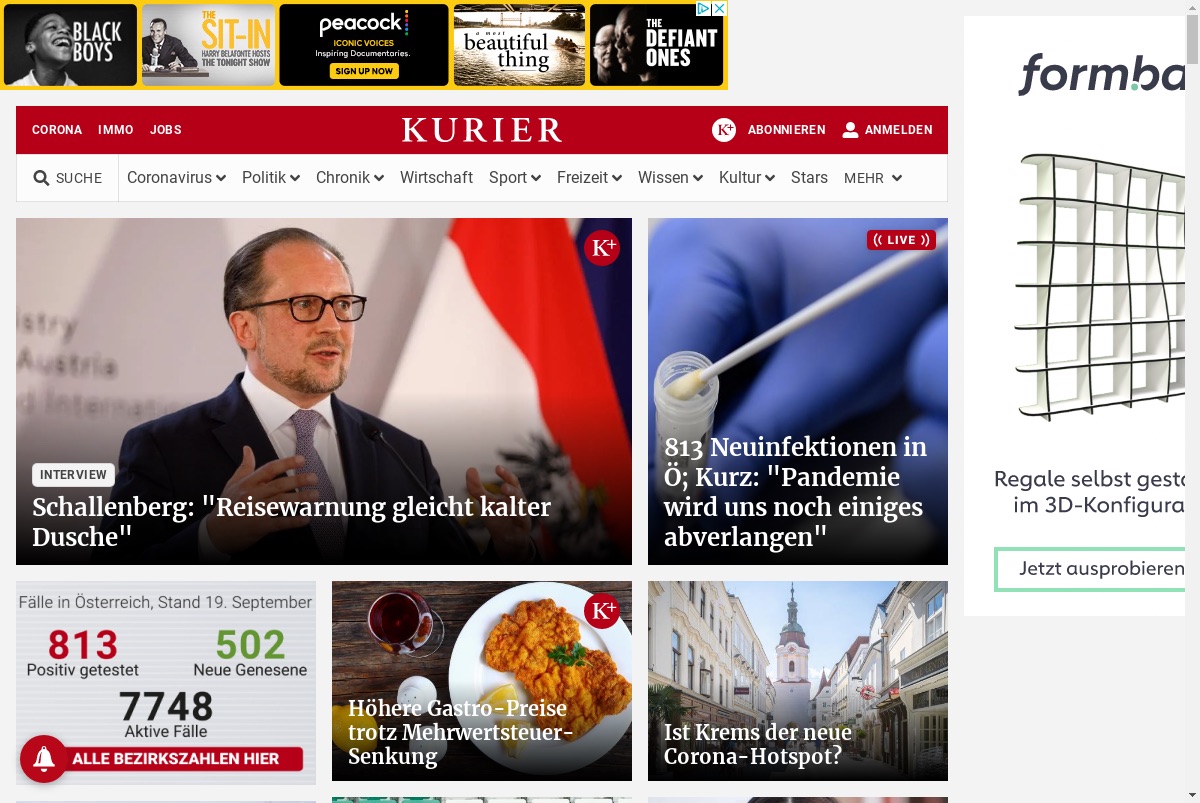Viewport: 1200px width, 803px height.
Task: Click the K+ badge on Schallenberg article
Action: click(602, 248)
